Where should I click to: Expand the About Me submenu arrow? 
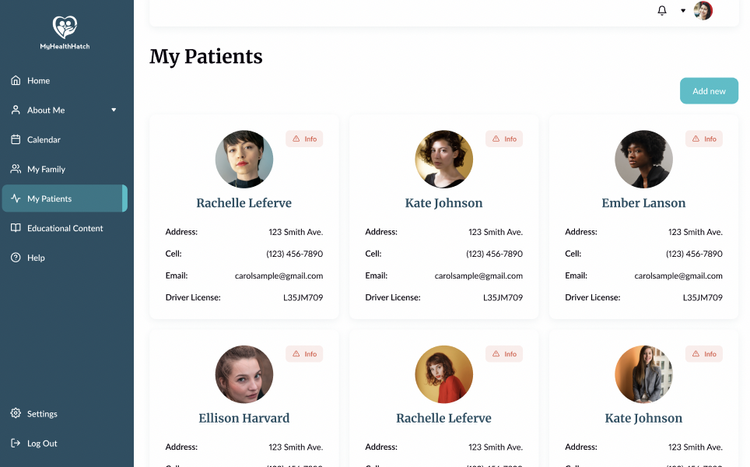(114, 110)
